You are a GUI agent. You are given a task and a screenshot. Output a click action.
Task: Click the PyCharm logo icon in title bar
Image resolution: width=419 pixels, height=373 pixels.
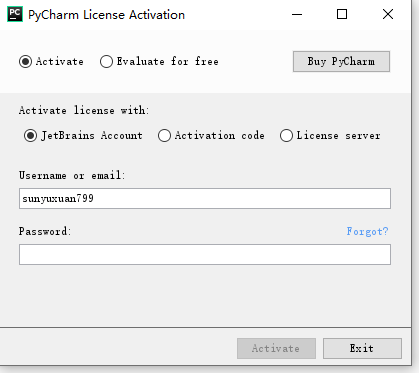click(x=15, y=14)
